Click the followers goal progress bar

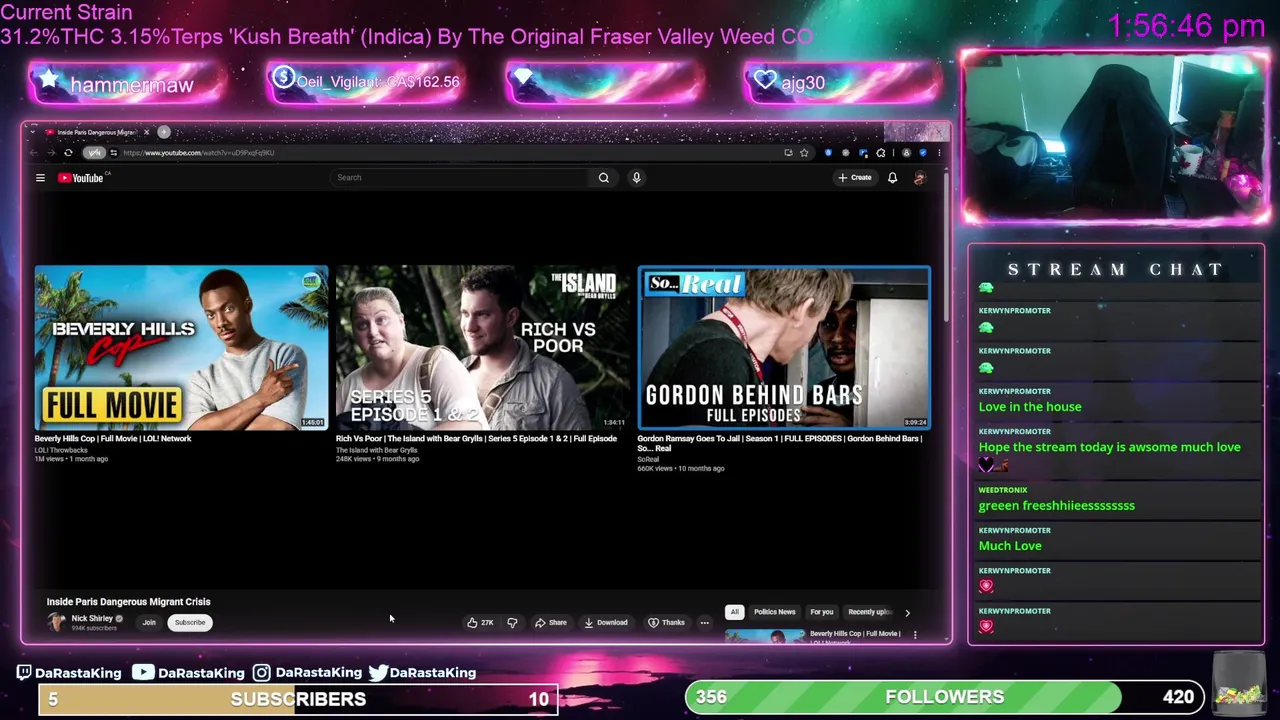click(x=944, y=697)
